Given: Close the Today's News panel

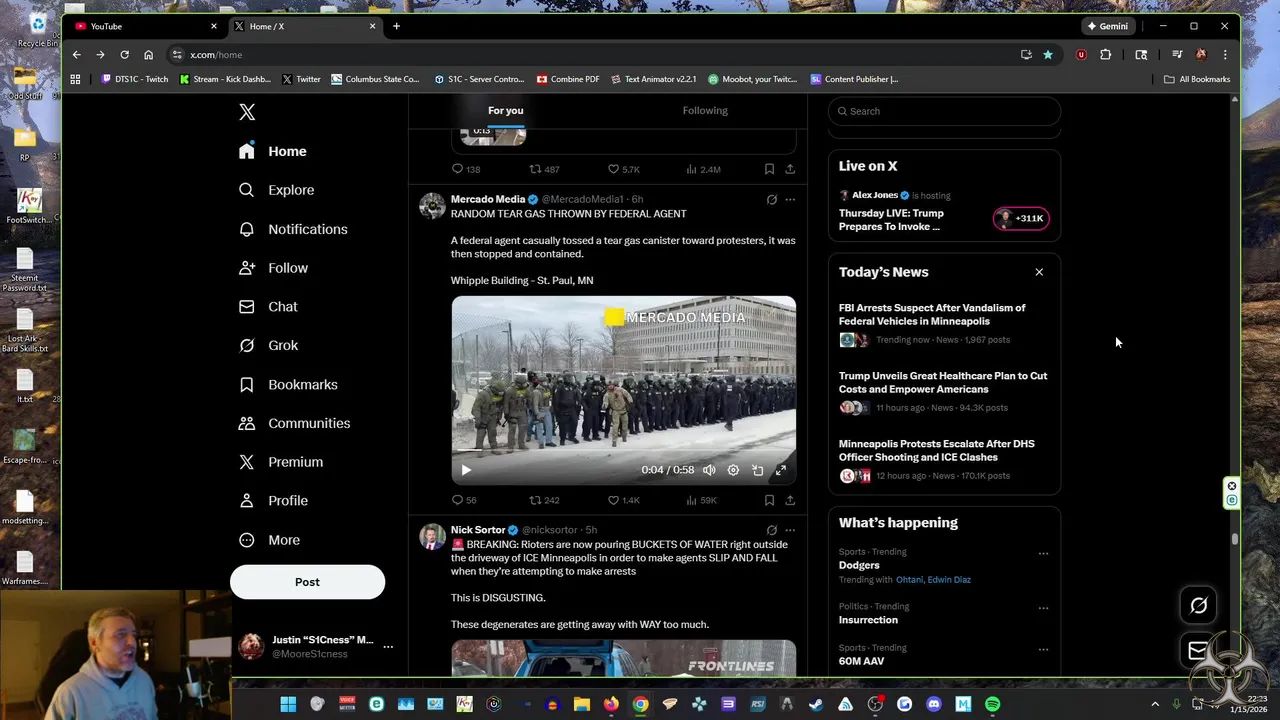Looking at the screenshot, I should [1039, 272].
